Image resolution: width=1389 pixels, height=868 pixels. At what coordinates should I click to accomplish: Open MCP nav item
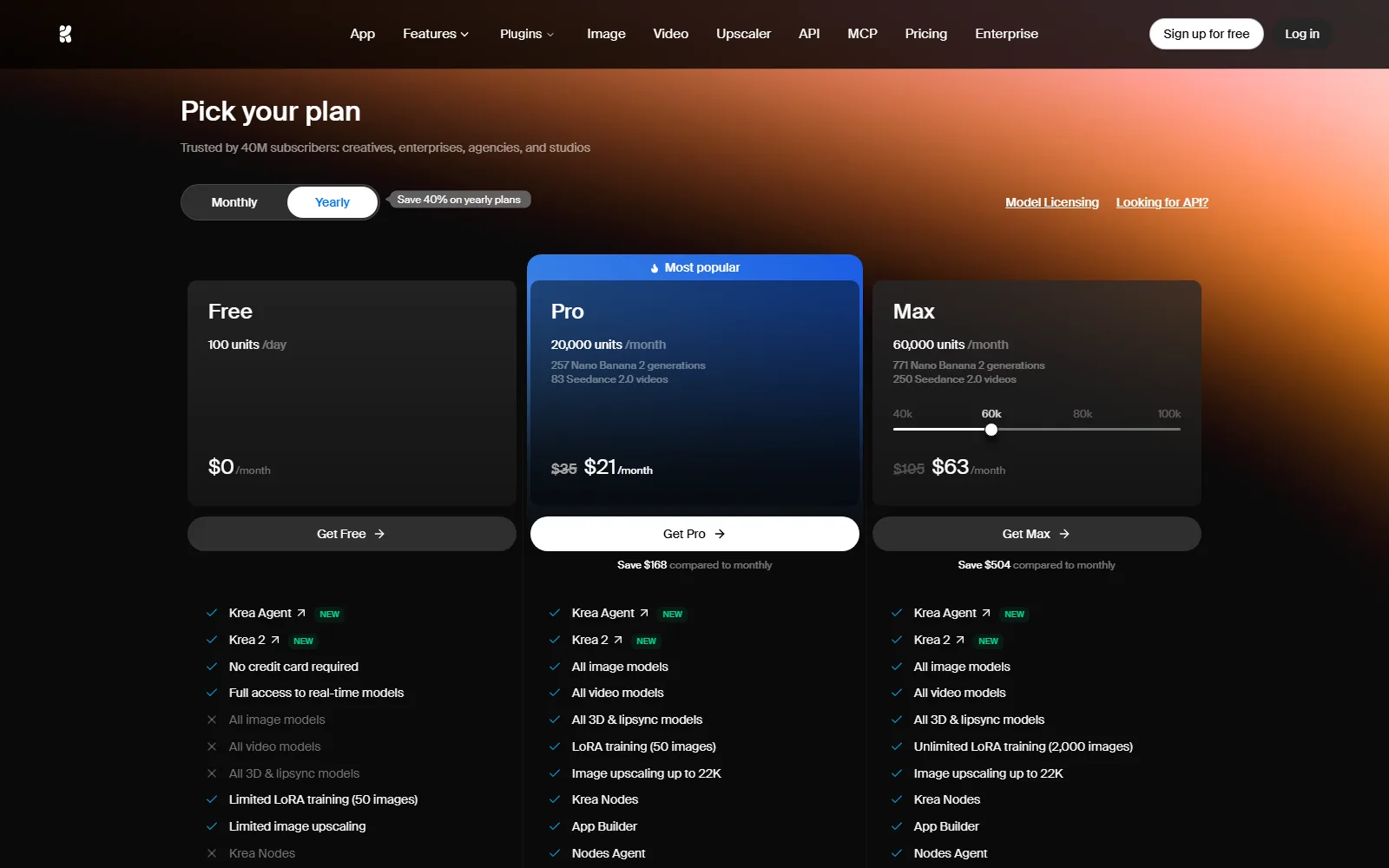(863, 34)
